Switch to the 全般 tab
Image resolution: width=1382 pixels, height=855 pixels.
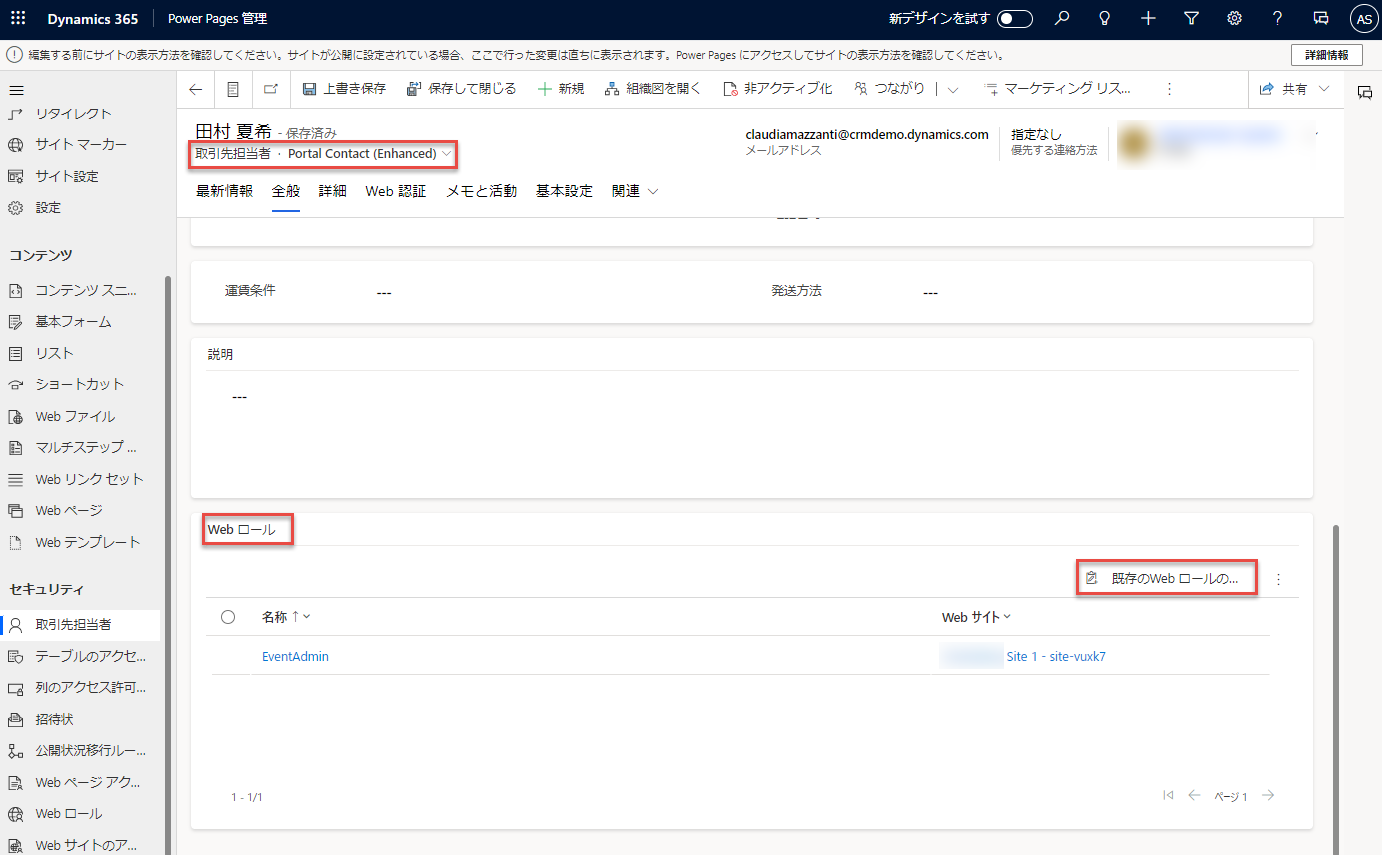tap(286, 191)
